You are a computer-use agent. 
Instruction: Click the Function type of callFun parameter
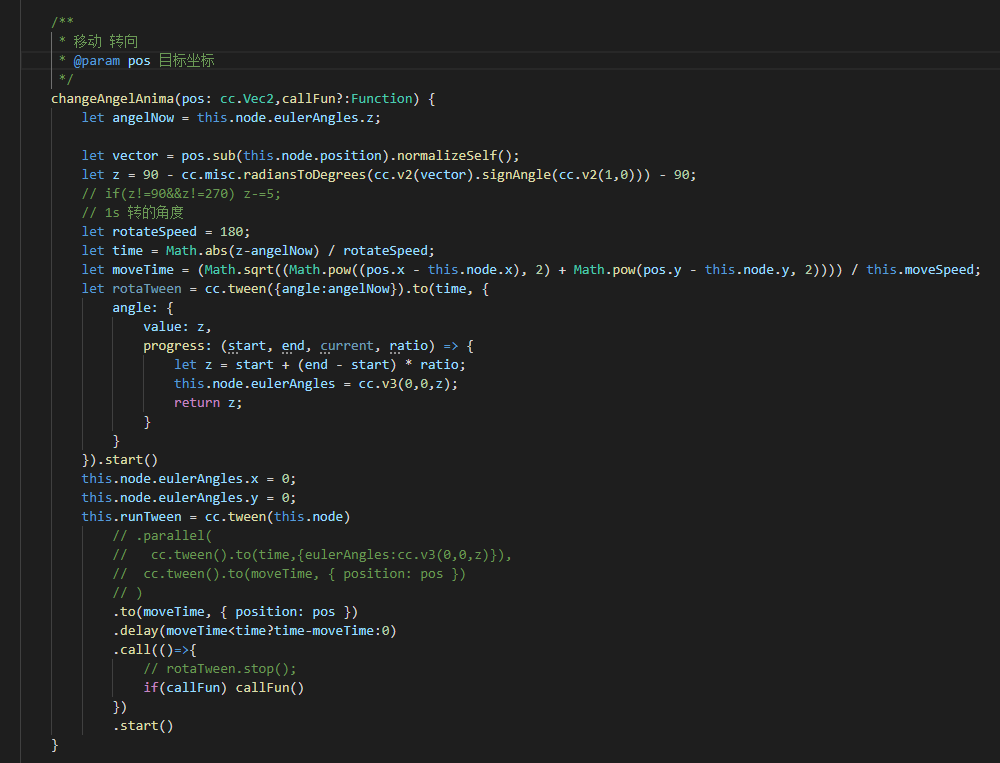381,99
